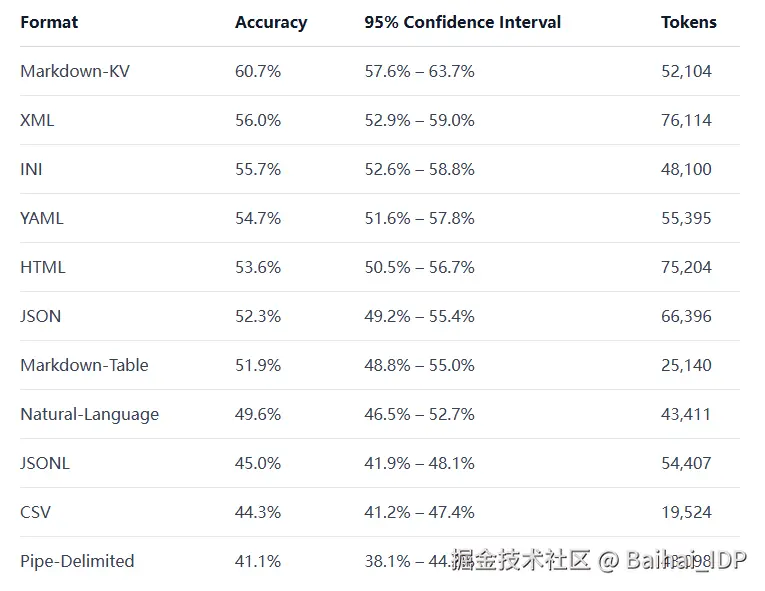Click the 19,524 tokens value
Image resolution: width=765 pixels, height=591 pixels.
point(686,512)
